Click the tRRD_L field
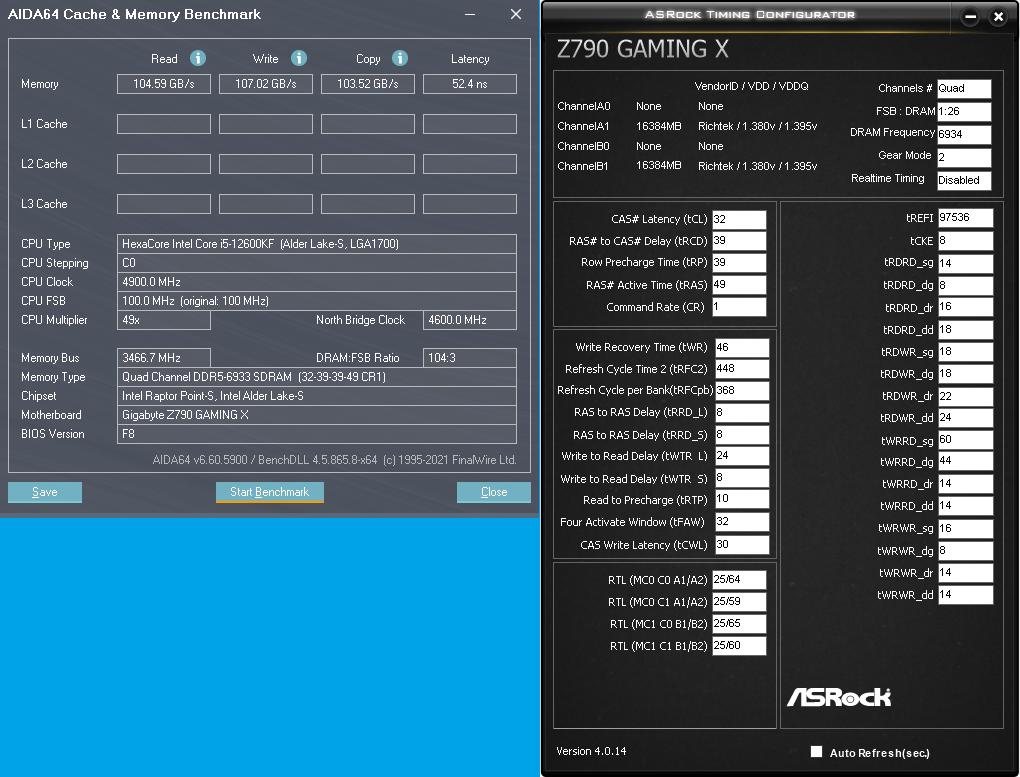This screenshot has width=1020, height=777. click(742, 413)
